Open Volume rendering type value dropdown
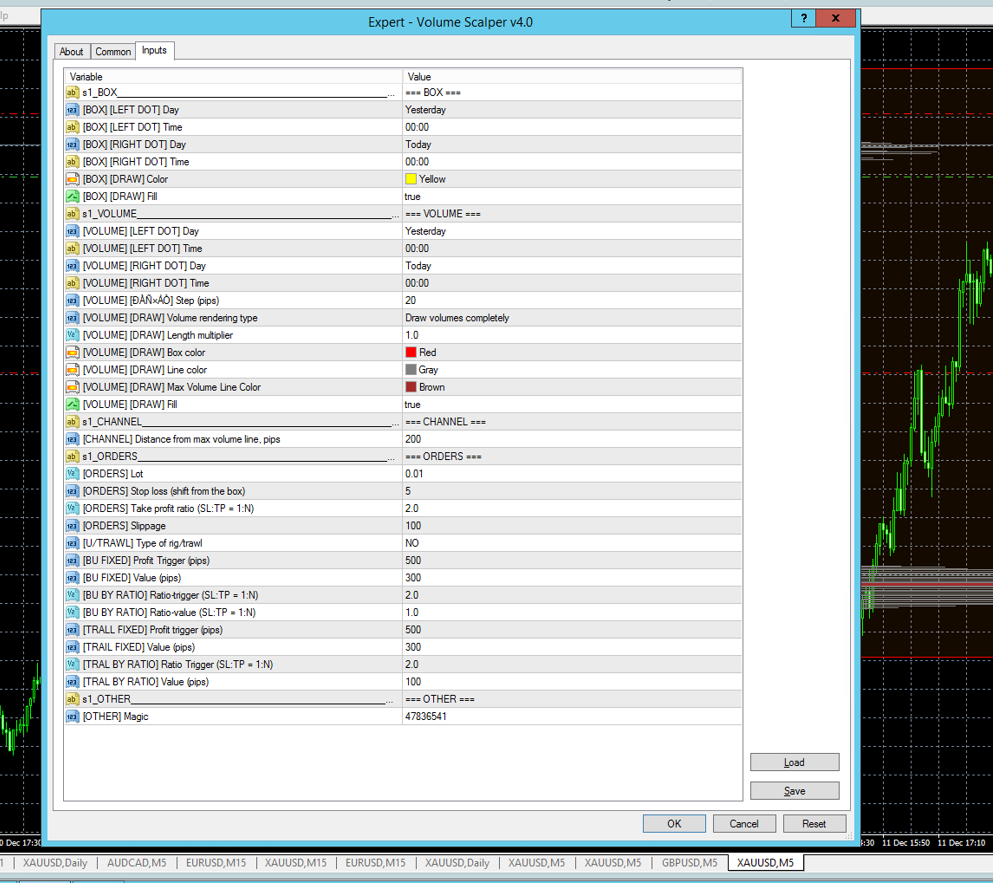Image resolution: width=993 pixels, height=883 pixels. click(x=457, y=318)
